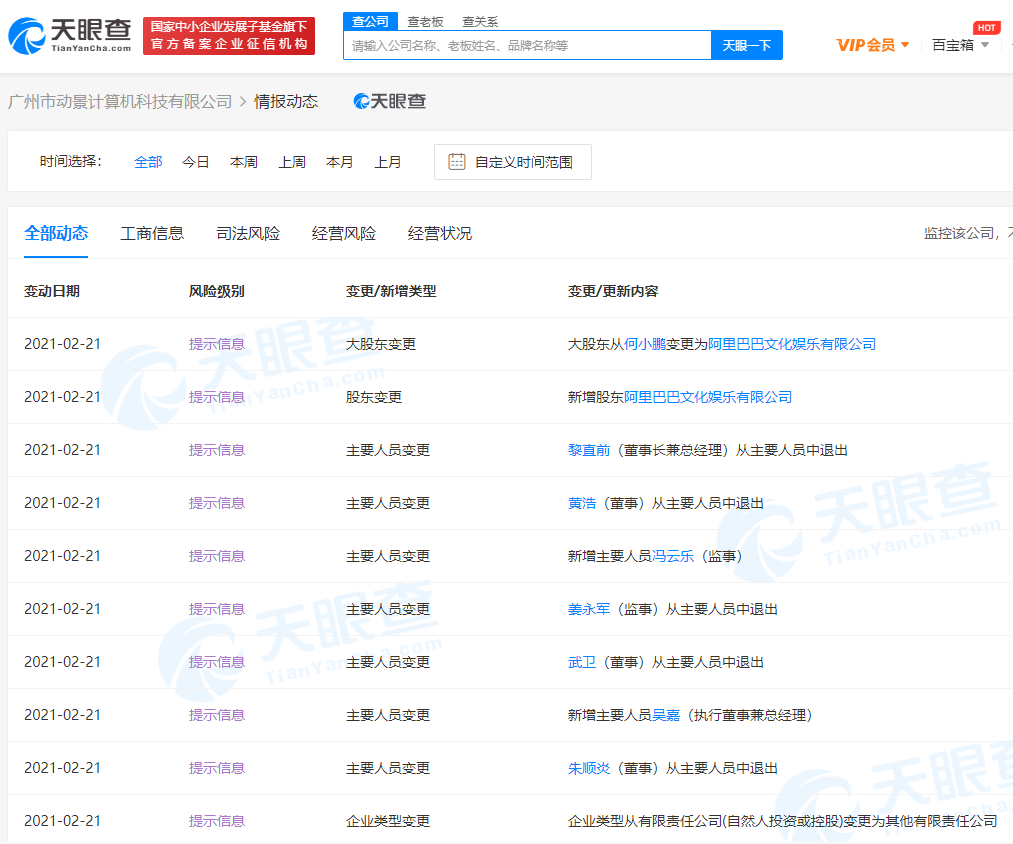Filter time by 本周

244,162
